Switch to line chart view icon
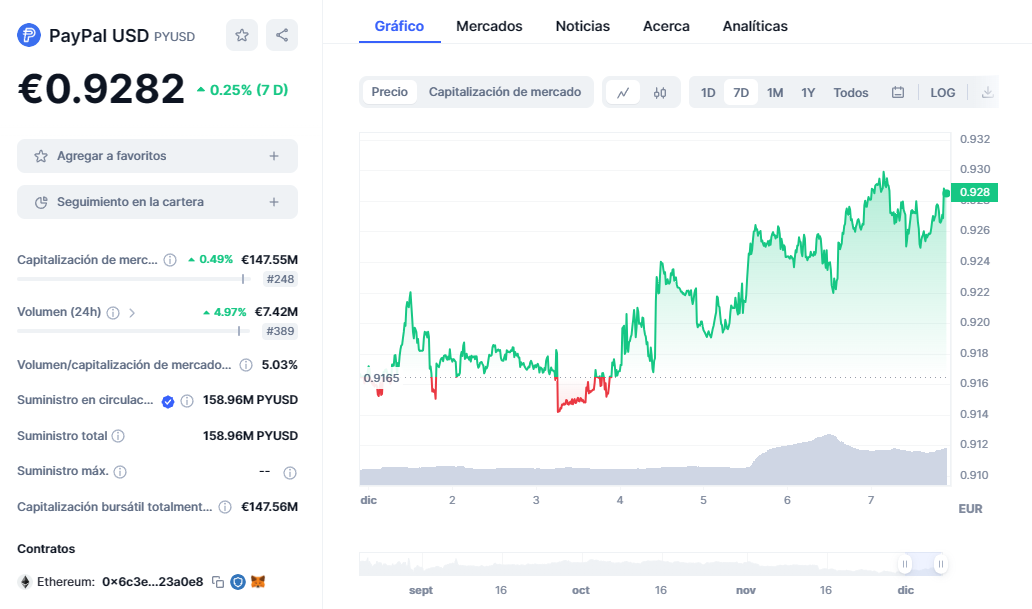 (x=623, y=92)
